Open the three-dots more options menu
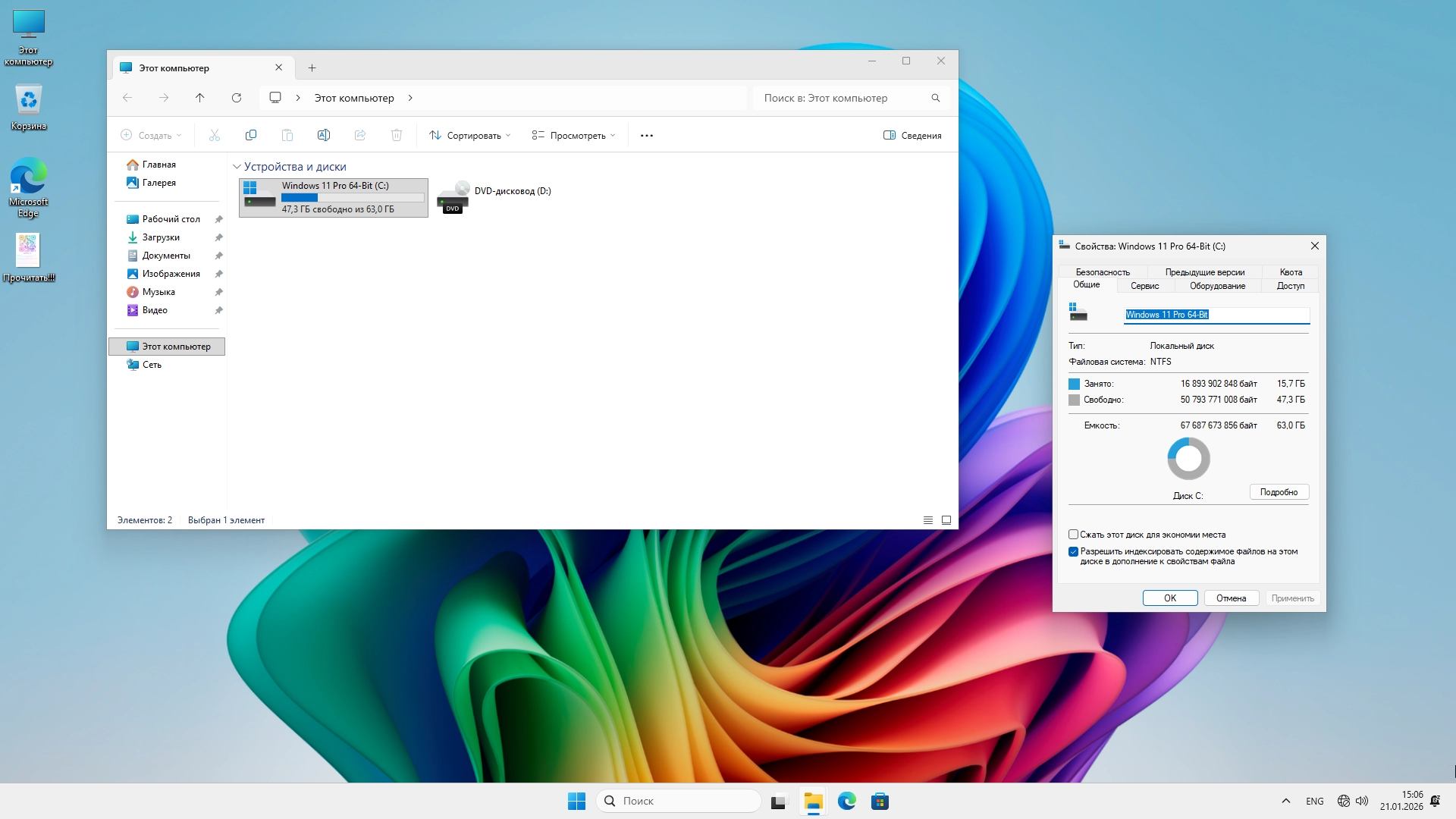Screen dimensions: 1456x819 pyautogui.click(x=647, y=136)
